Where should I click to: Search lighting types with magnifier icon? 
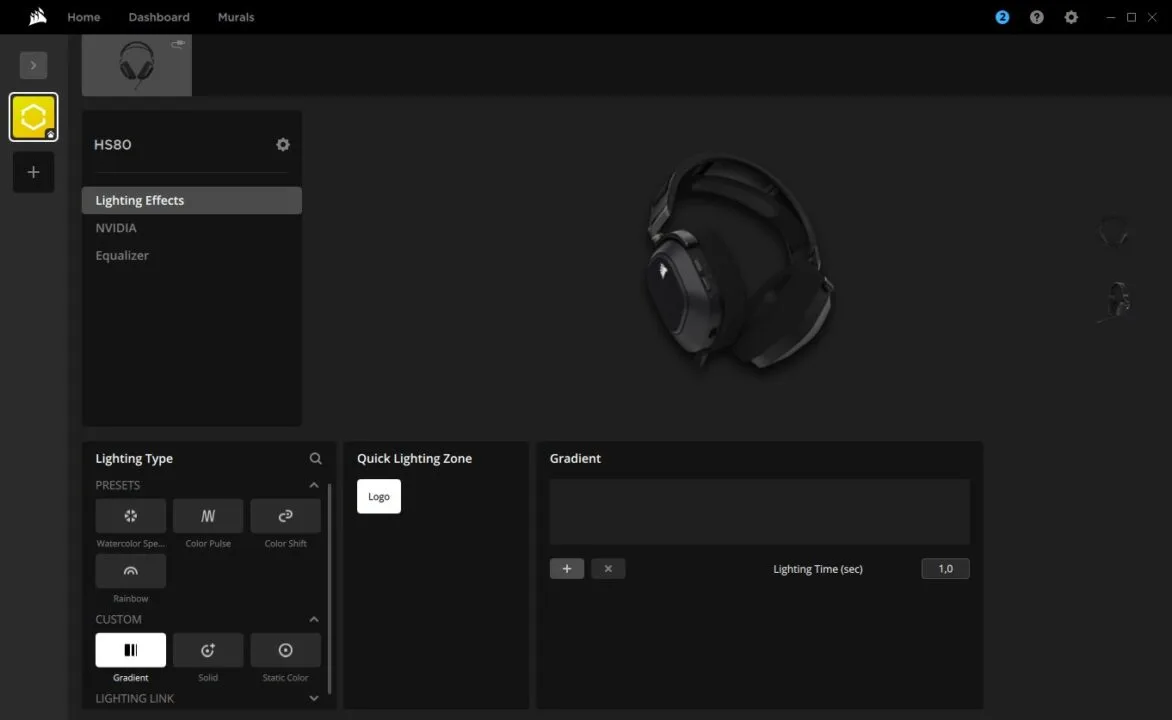(316, 459)
